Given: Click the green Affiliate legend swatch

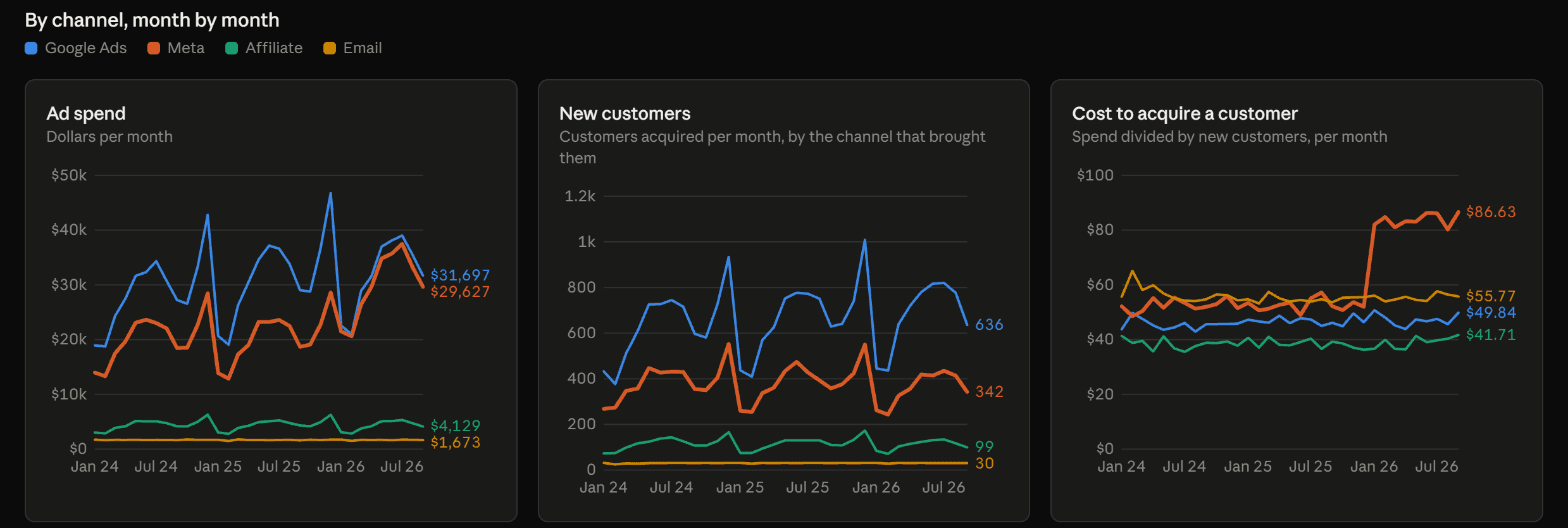Looking at the screenshot, I should 231,48.
